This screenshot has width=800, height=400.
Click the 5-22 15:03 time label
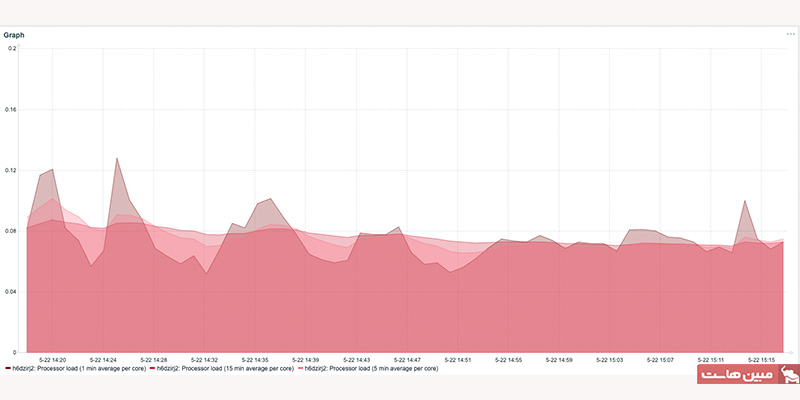(x=610, y=360)
